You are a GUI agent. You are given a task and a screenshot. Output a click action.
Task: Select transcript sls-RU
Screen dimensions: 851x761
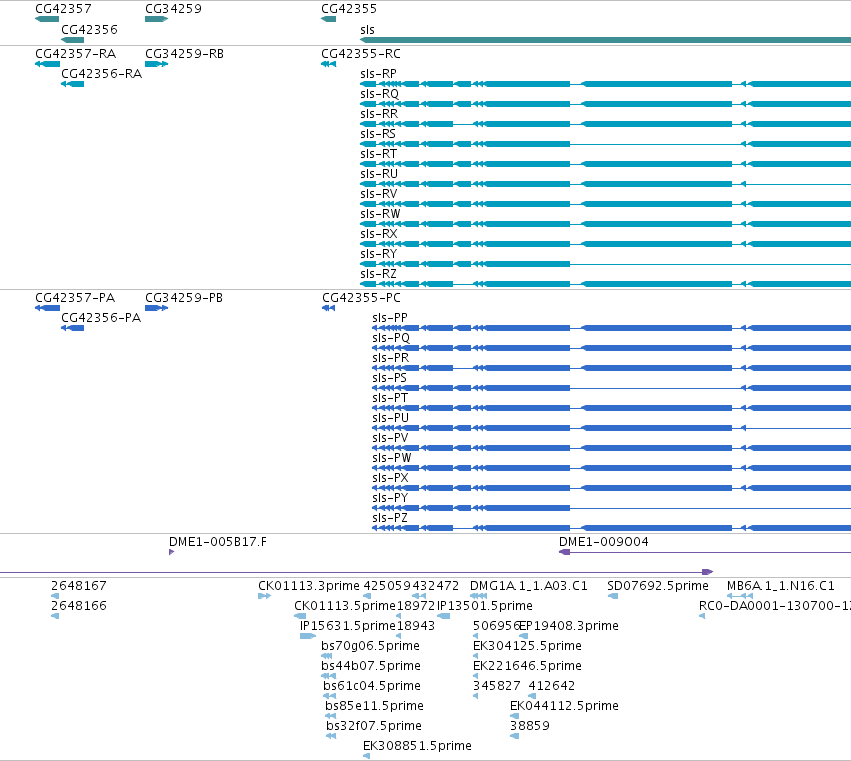(x=379, y=174)
